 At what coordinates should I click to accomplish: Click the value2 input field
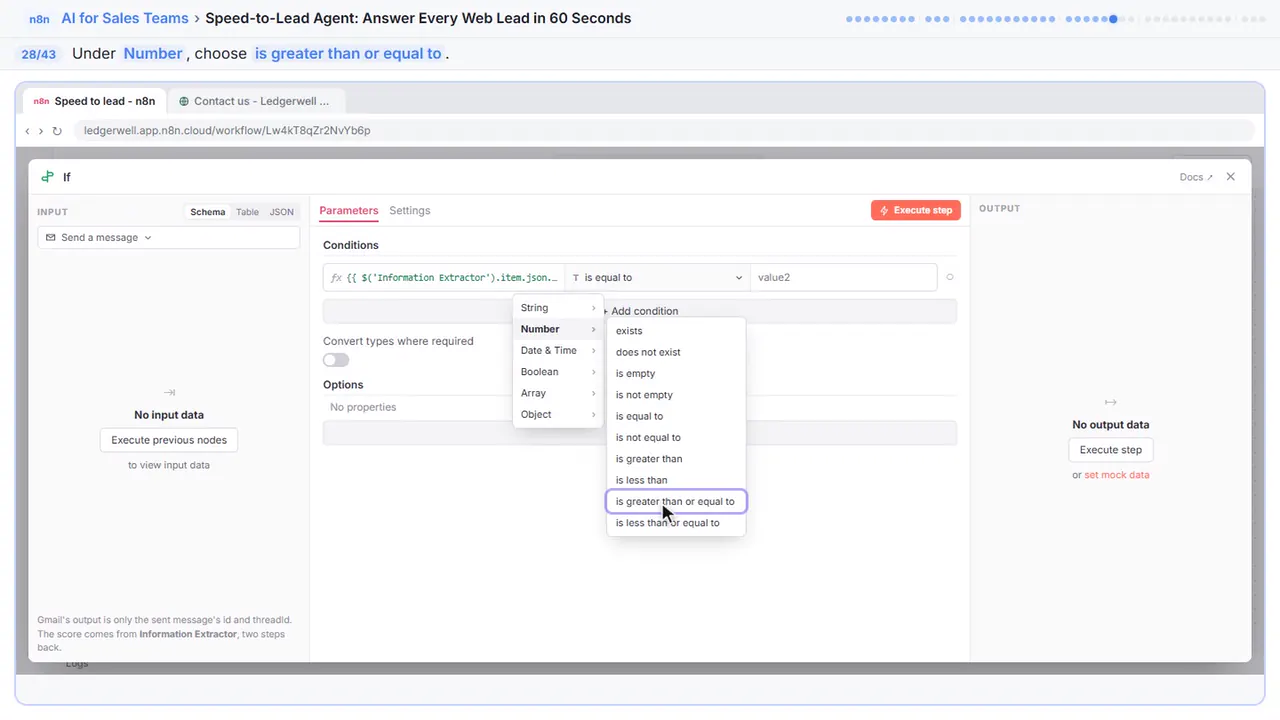click(x=843, y=277)
